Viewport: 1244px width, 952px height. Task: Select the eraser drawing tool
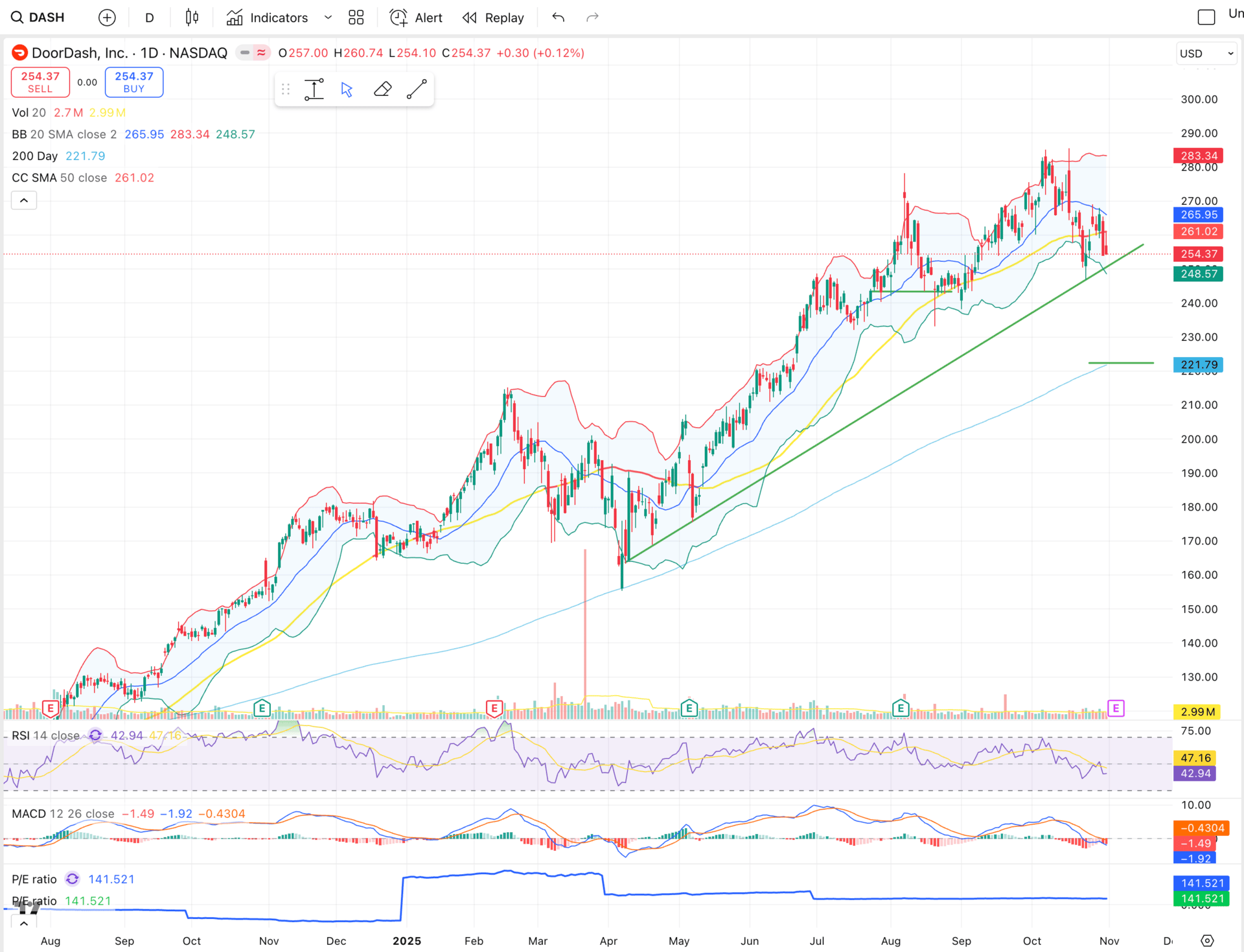(x=382, y=89)
